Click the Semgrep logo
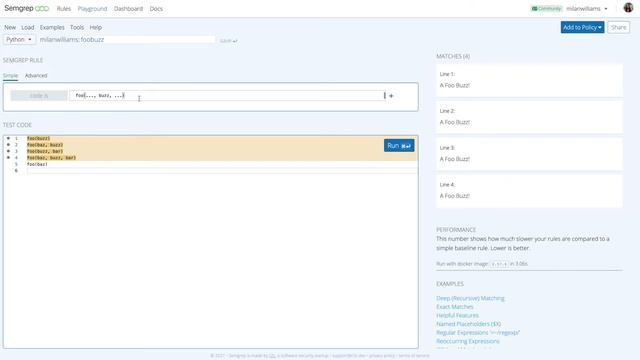The image size is (640, 360). (27, 9)
